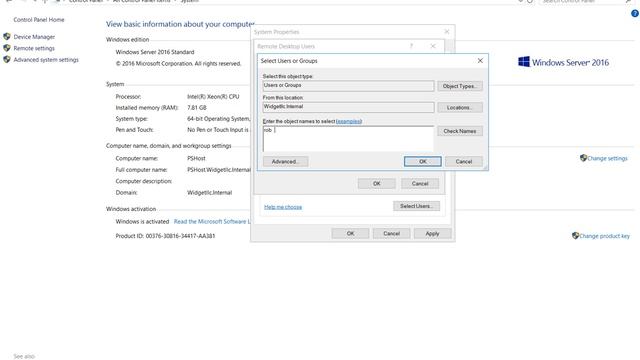Select the domain value 'WidgetIlc.Internal'
This screenshot has height=360, width=640.
pos(209,193)
